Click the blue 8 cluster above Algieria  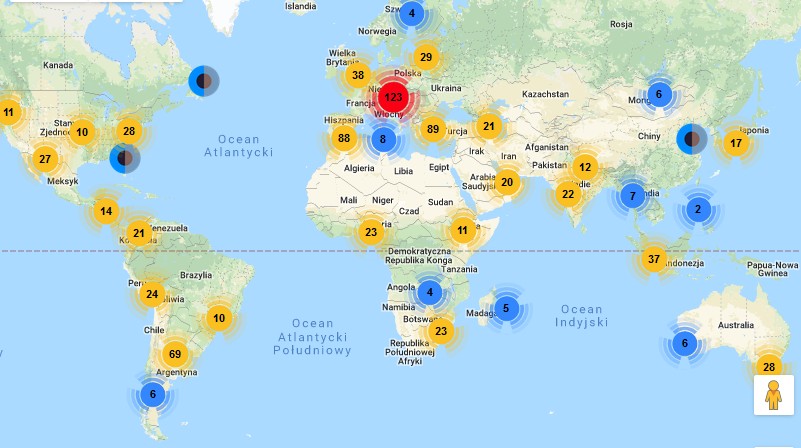381,139
